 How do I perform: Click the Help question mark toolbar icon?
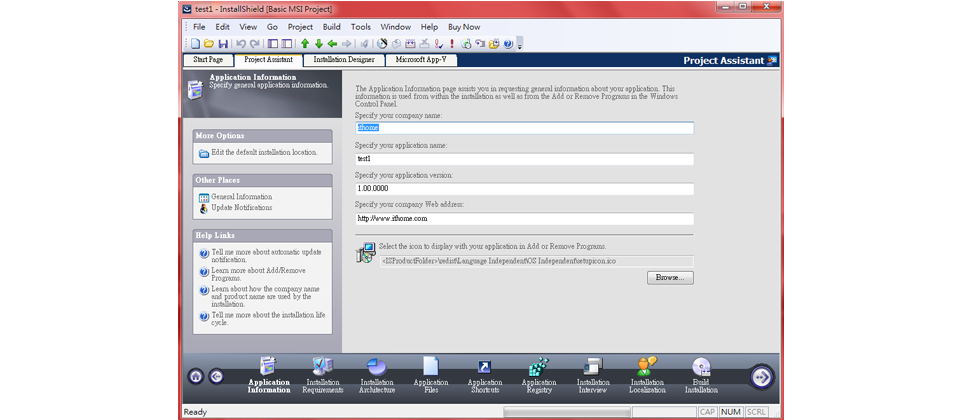tap(508, 44)
